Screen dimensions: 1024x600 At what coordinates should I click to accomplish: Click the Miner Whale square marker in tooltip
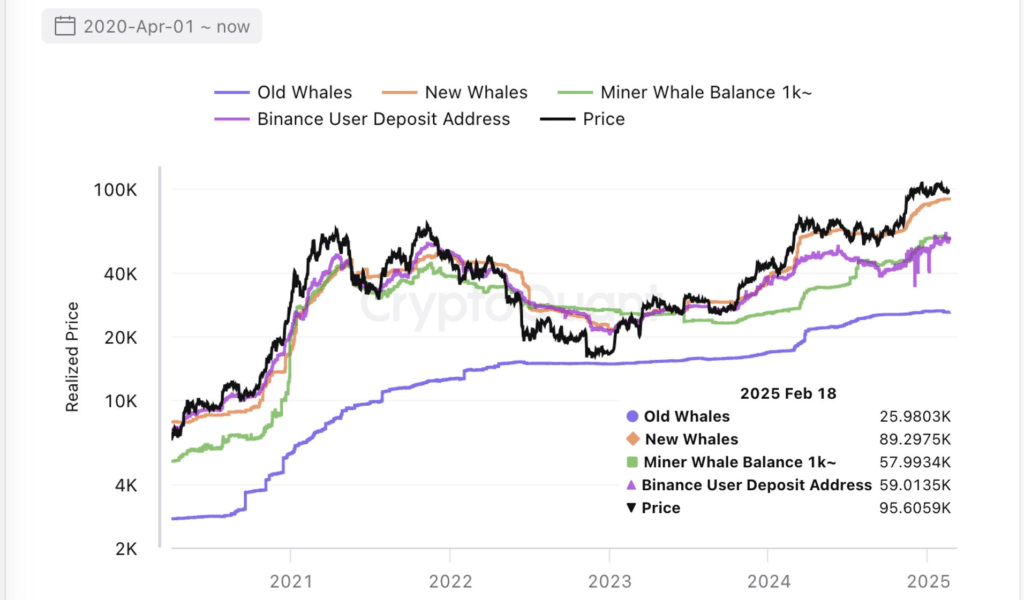click(632, 462)
